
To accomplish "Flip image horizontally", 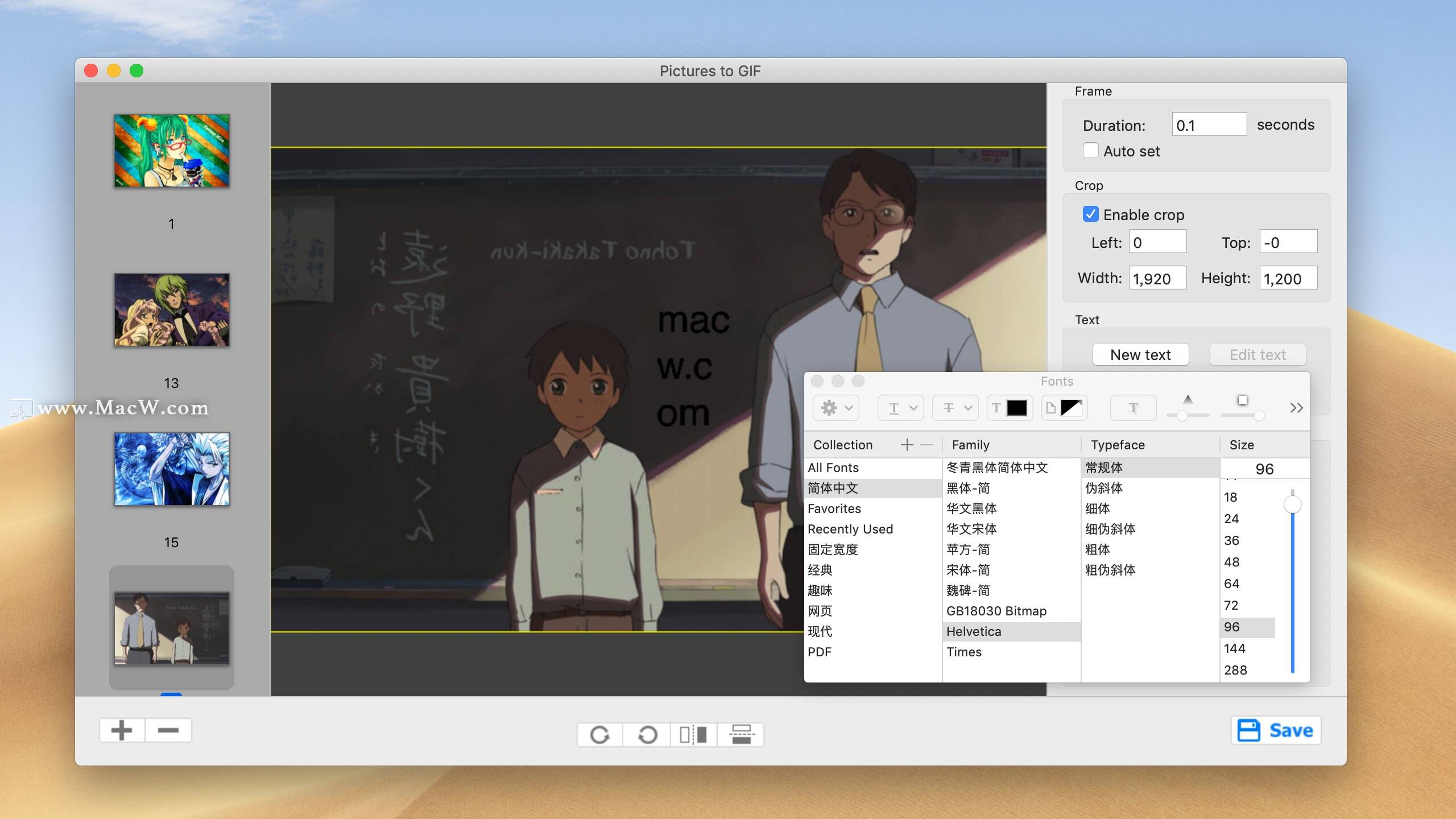I will pos(694,735).
